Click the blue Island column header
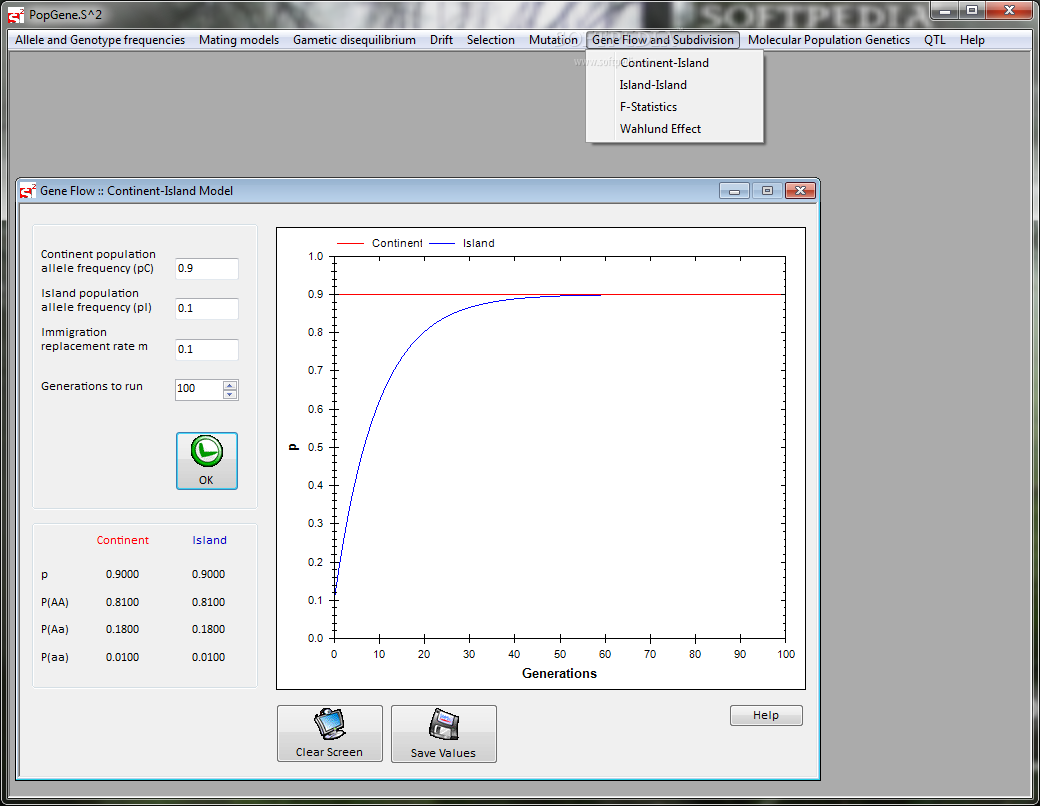1040x806 pixels. [210, 540]
